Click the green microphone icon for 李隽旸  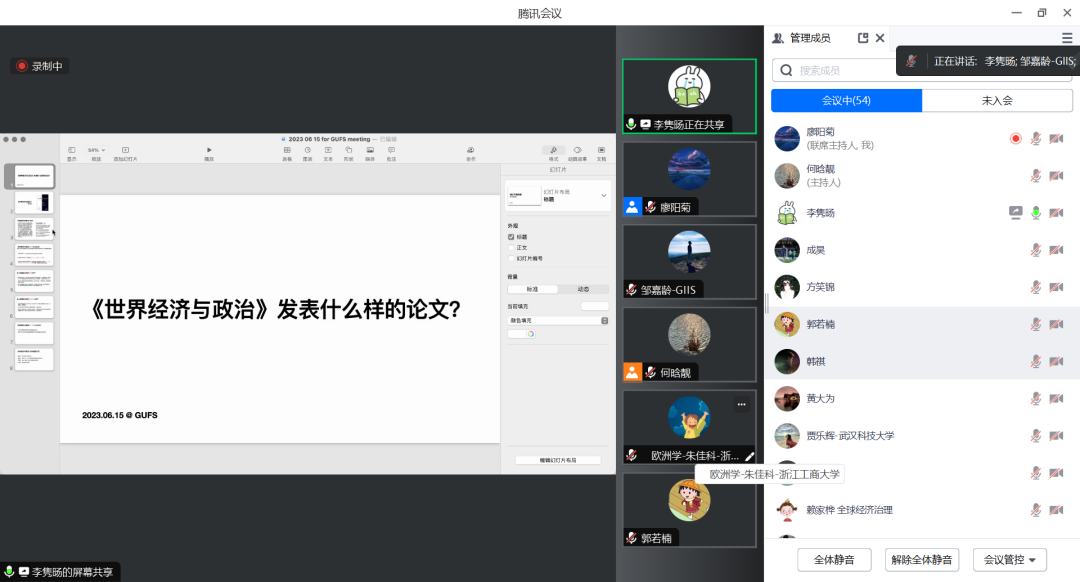1036,213
